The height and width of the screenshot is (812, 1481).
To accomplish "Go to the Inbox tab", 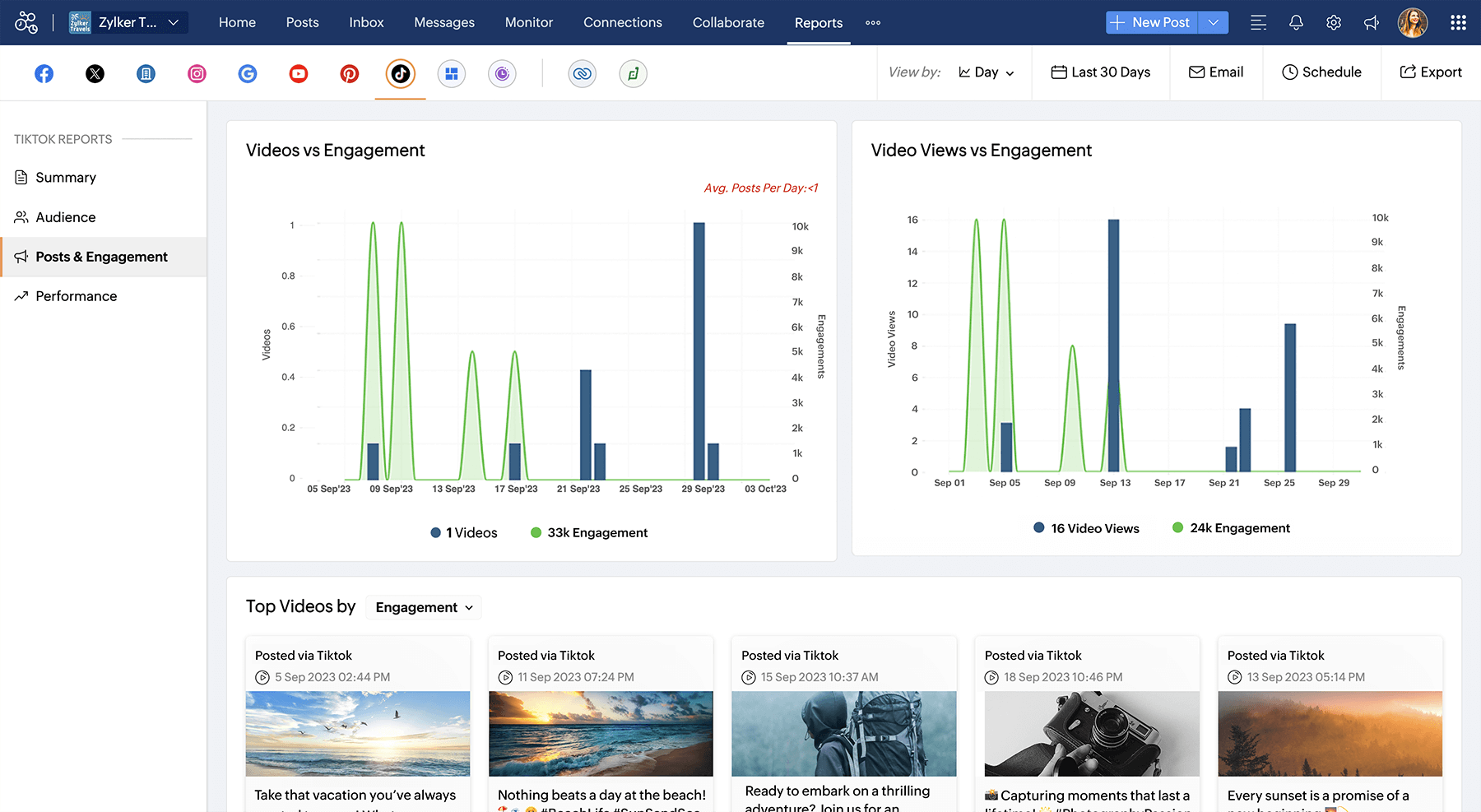I will coord(366,23).
